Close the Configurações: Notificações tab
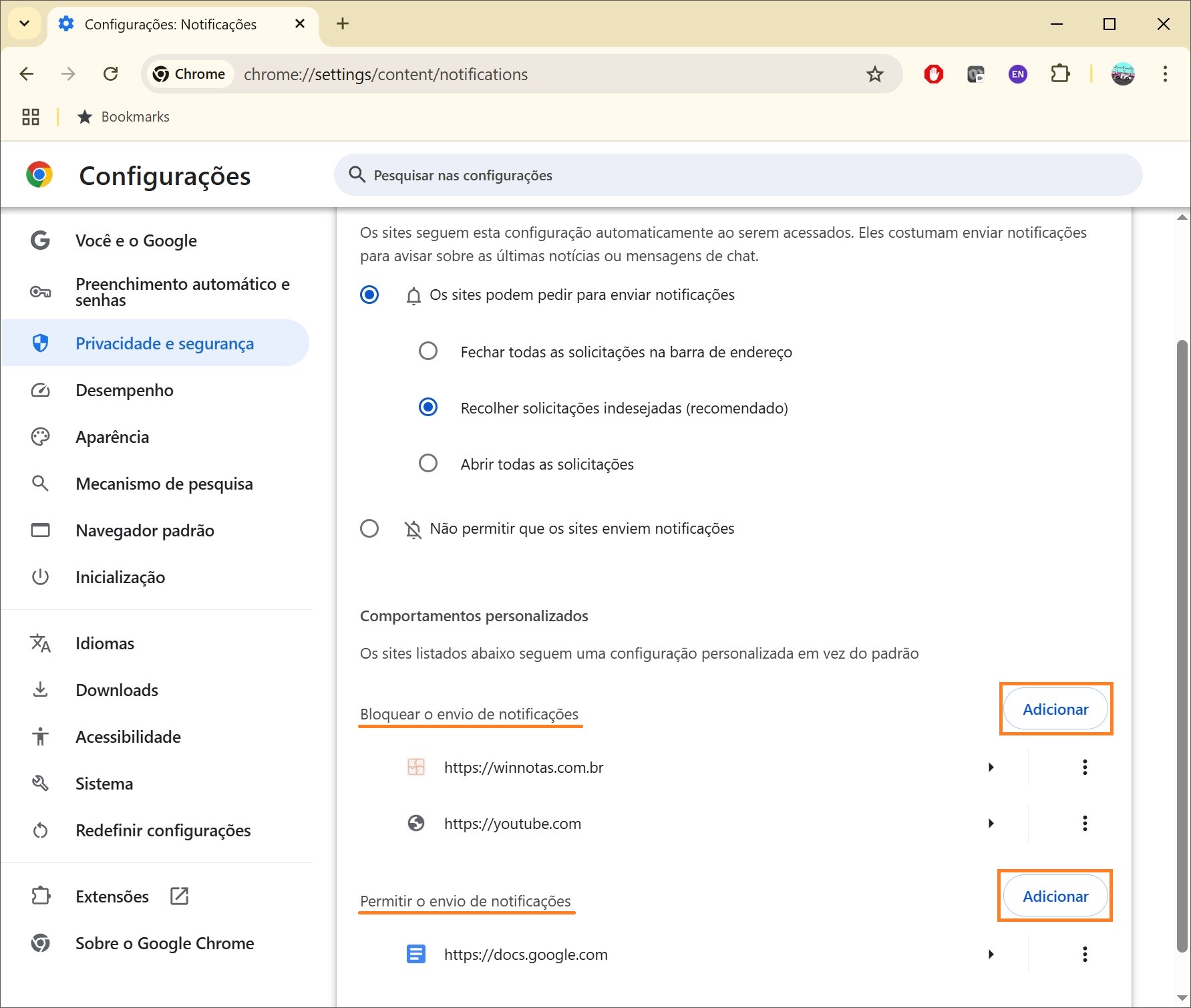Image resolution: width=1191 pixels, height=1008 pixels. (x=300, y=24)
